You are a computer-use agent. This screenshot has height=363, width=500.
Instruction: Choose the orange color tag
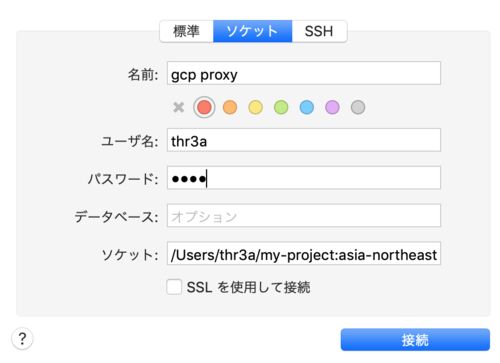point(230,107)
